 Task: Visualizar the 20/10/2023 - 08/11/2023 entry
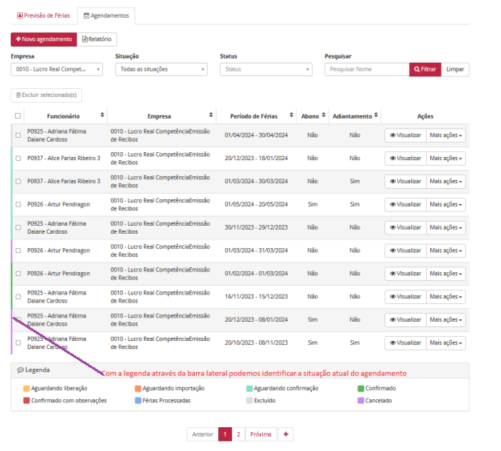click(x=405, y=343)
